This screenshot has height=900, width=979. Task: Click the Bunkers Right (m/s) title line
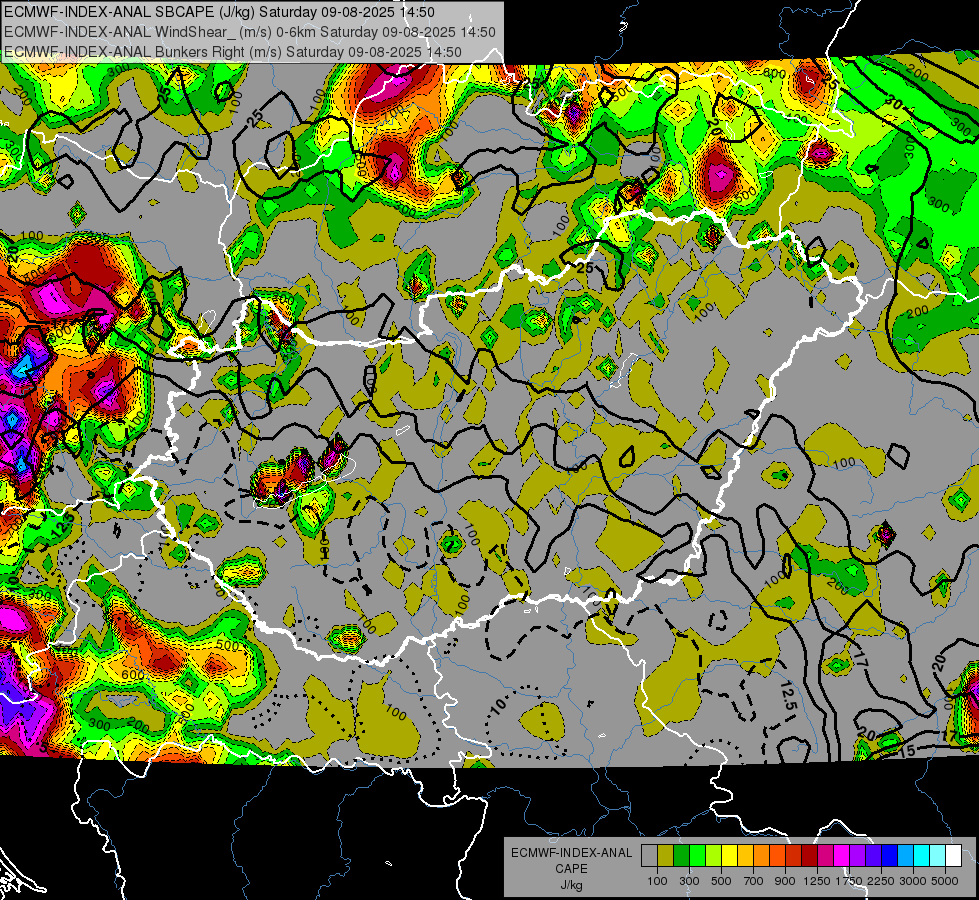click(233, 52)
